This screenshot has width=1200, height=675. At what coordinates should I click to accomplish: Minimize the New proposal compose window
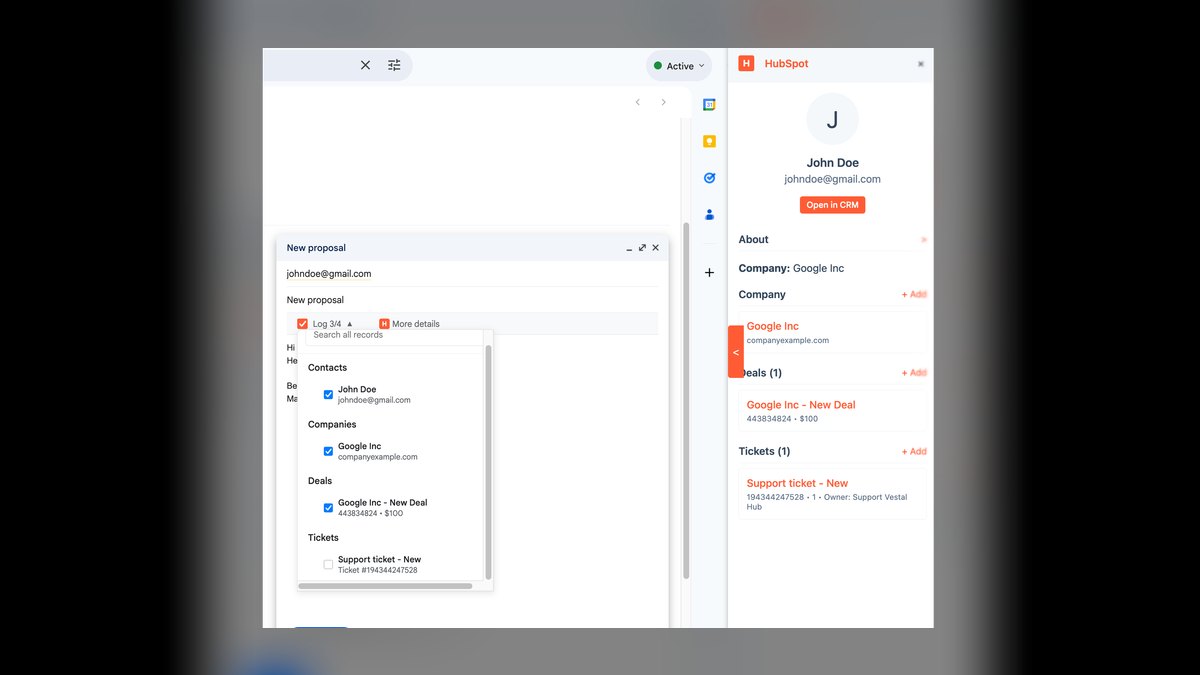click(x=629, y=248)
